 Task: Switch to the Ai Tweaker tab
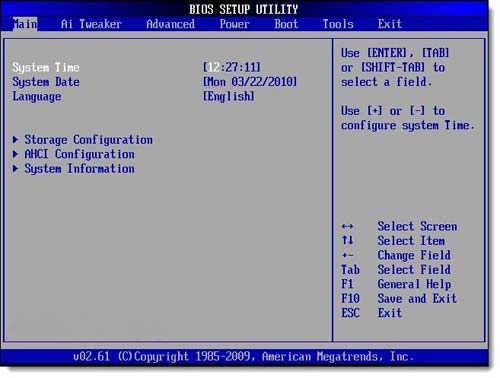[91, 24]
